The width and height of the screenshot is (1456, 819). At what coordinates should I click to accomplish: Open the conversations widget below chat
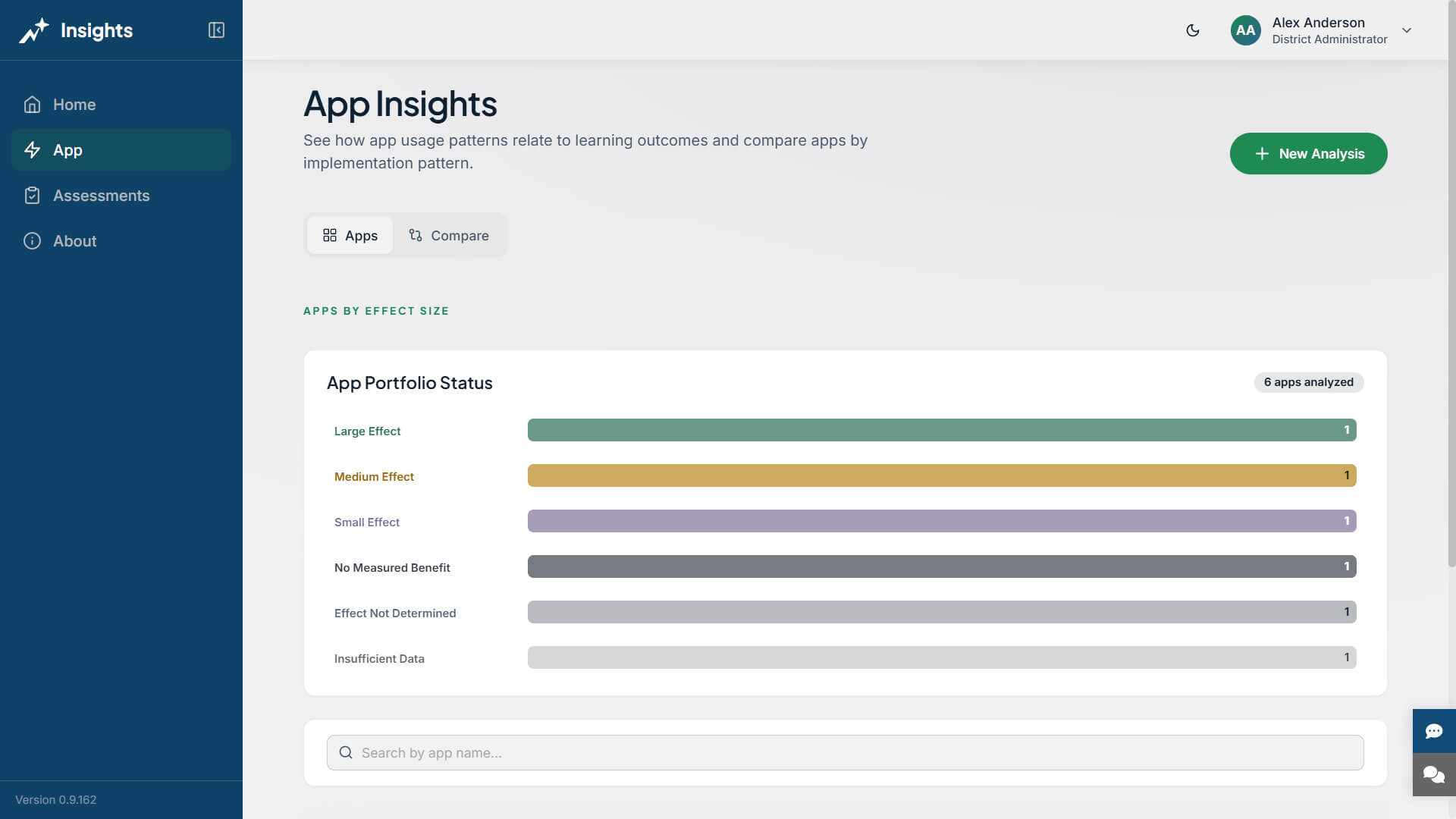1433,774
